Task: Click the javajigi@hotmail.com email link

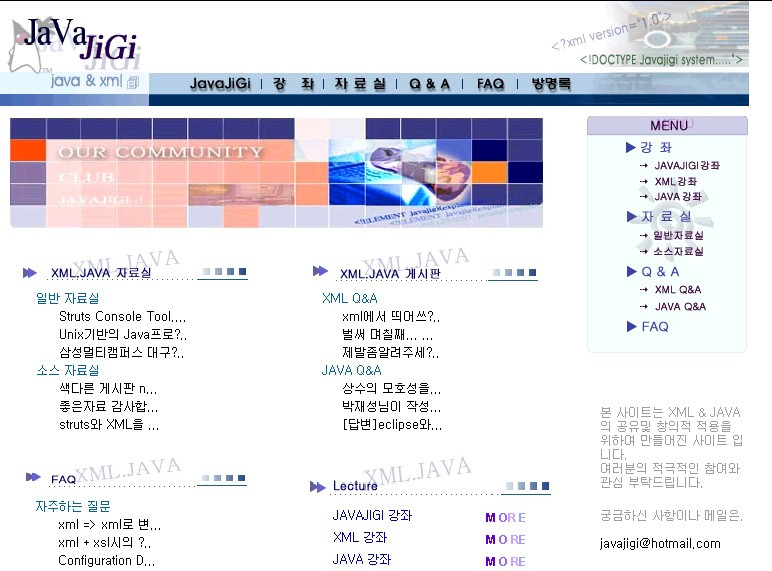Action: point(660,543)
